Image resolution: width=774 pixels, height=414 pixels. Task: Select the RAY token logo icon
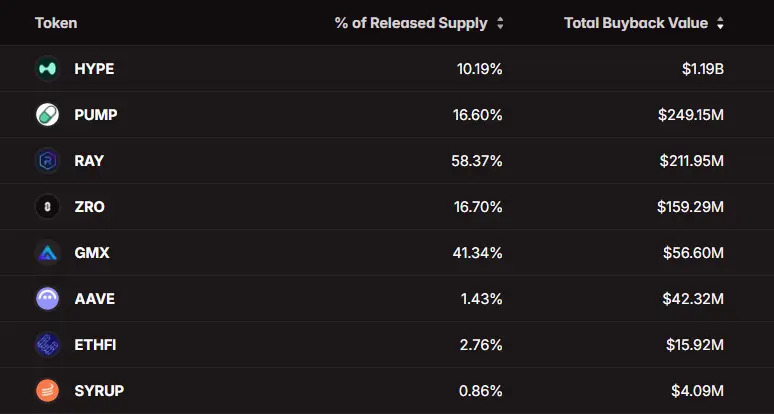47,161
